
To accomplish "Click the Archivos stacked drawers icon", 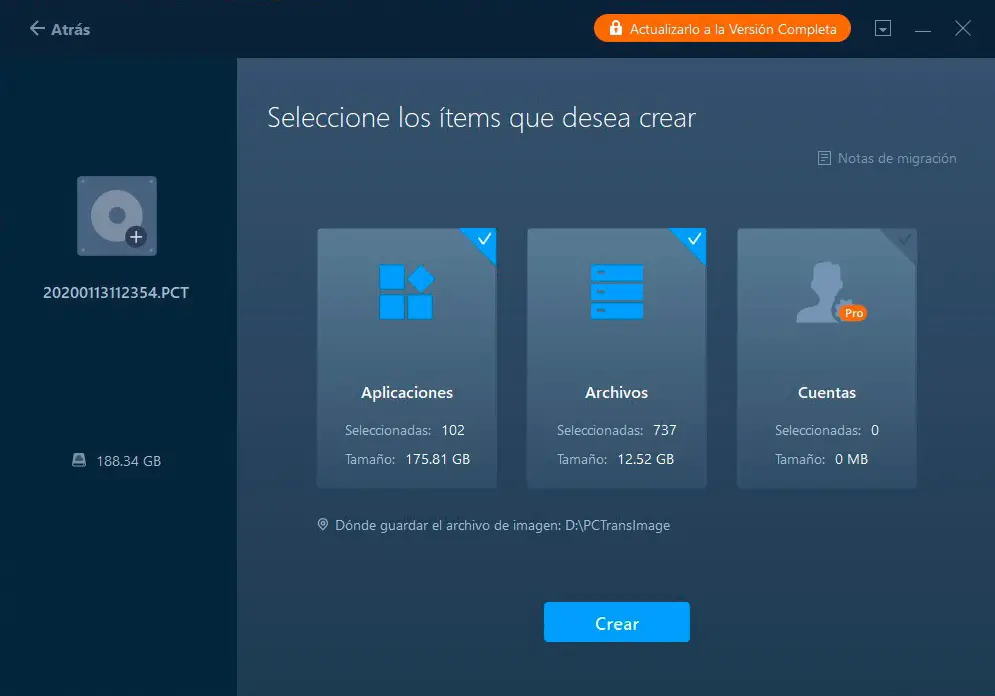I will coord(617,292).
